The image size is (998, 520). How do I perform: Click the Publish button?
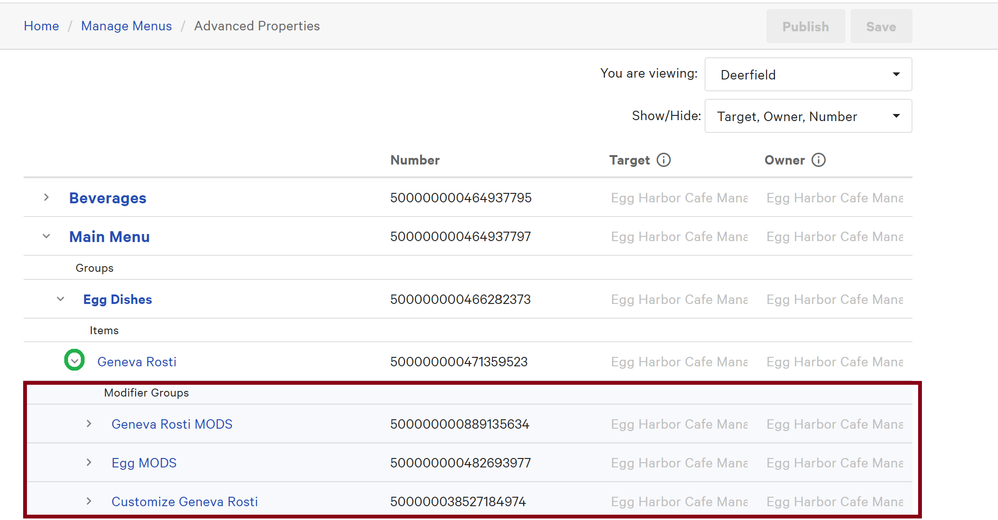coord(805,27)
